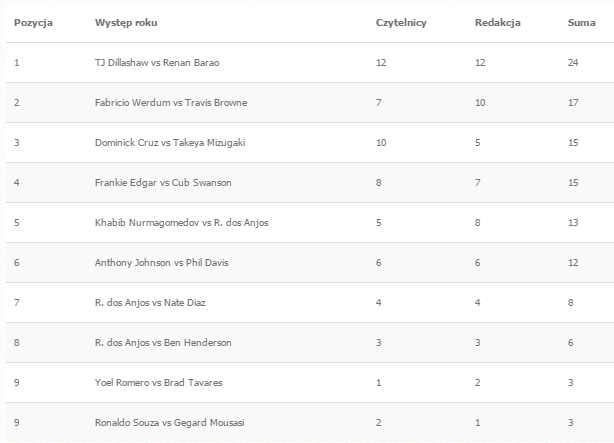Select Ronaldo Souza vs Gegard Mousasi entry
Viewport: 614px width, 443px height.
tap(170, 422)
